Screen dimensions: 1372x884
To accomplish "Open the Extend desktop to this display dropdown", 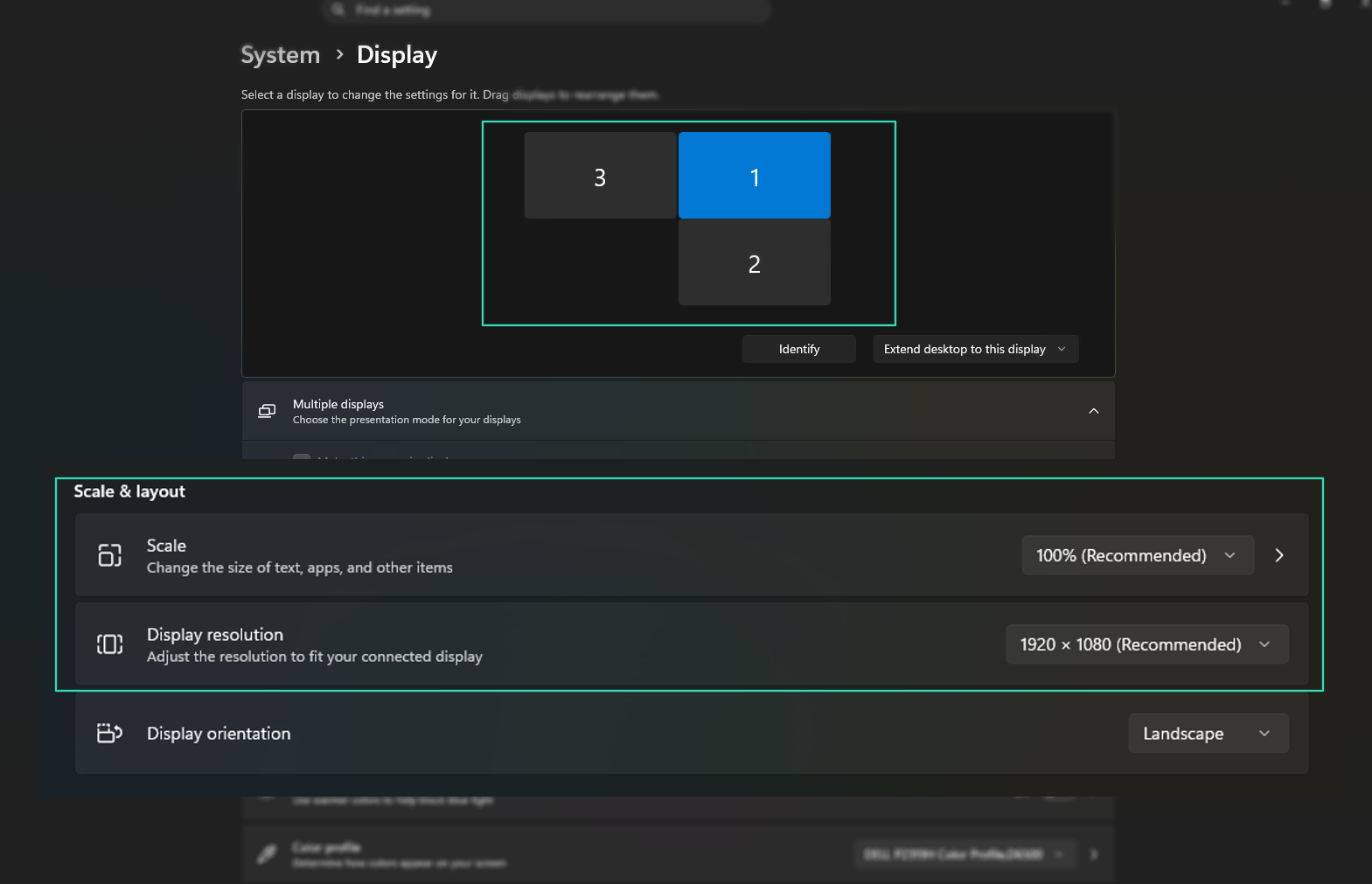I will point(976,349).
